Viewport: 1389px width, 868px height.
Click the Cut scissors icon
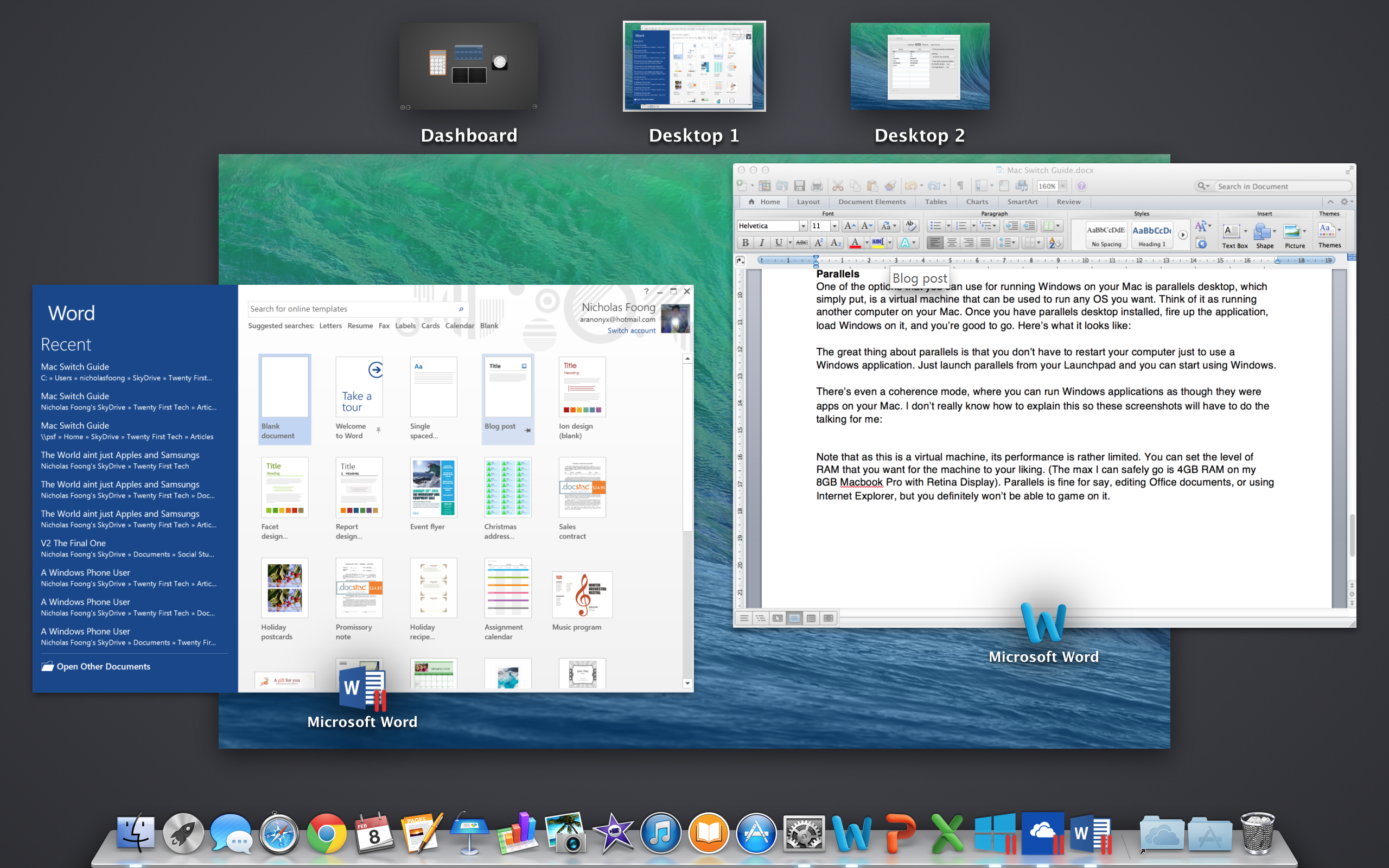(x=838, y=186)
